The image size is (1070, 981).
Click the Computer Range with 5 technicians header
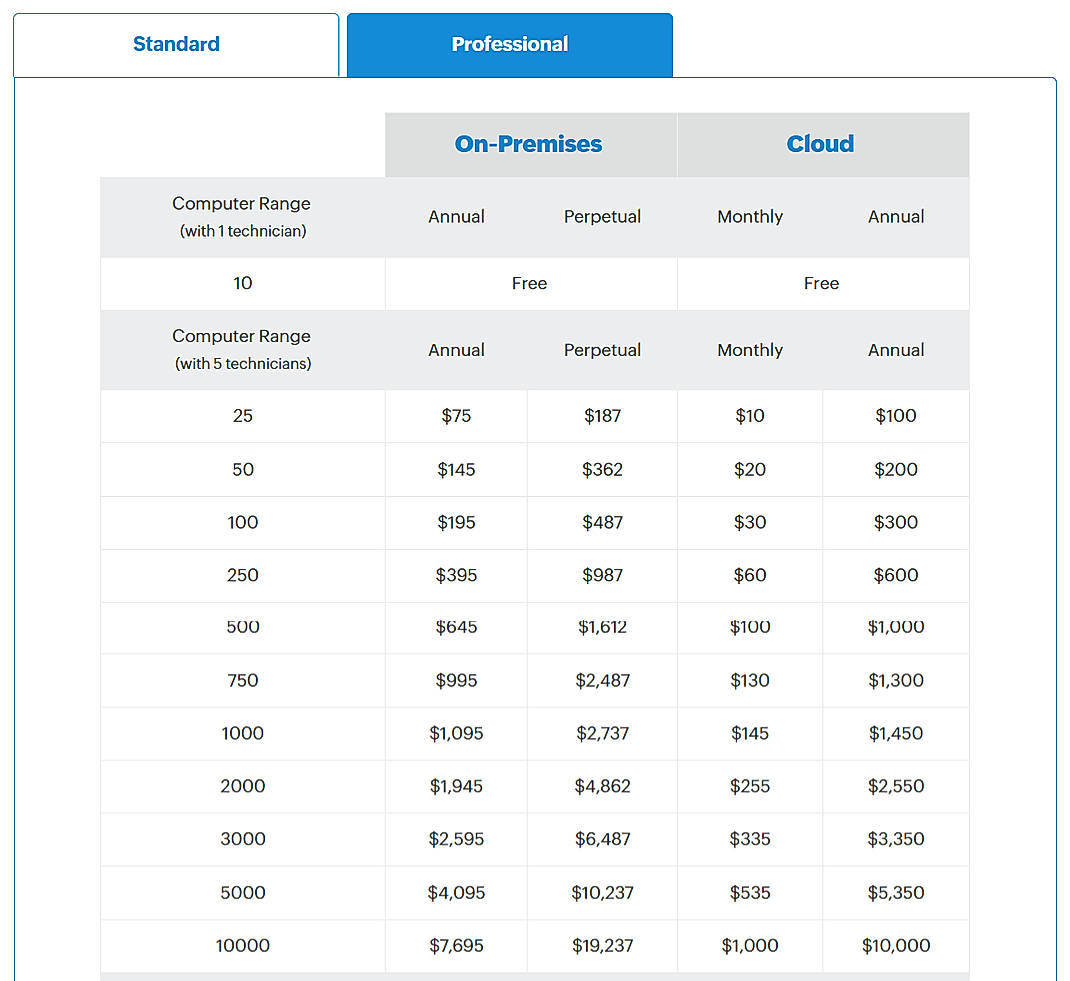tap(241, 350)
